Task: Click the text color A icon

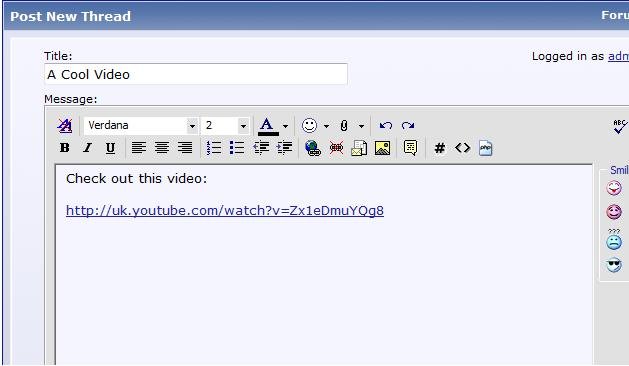Action: (268, 126)
